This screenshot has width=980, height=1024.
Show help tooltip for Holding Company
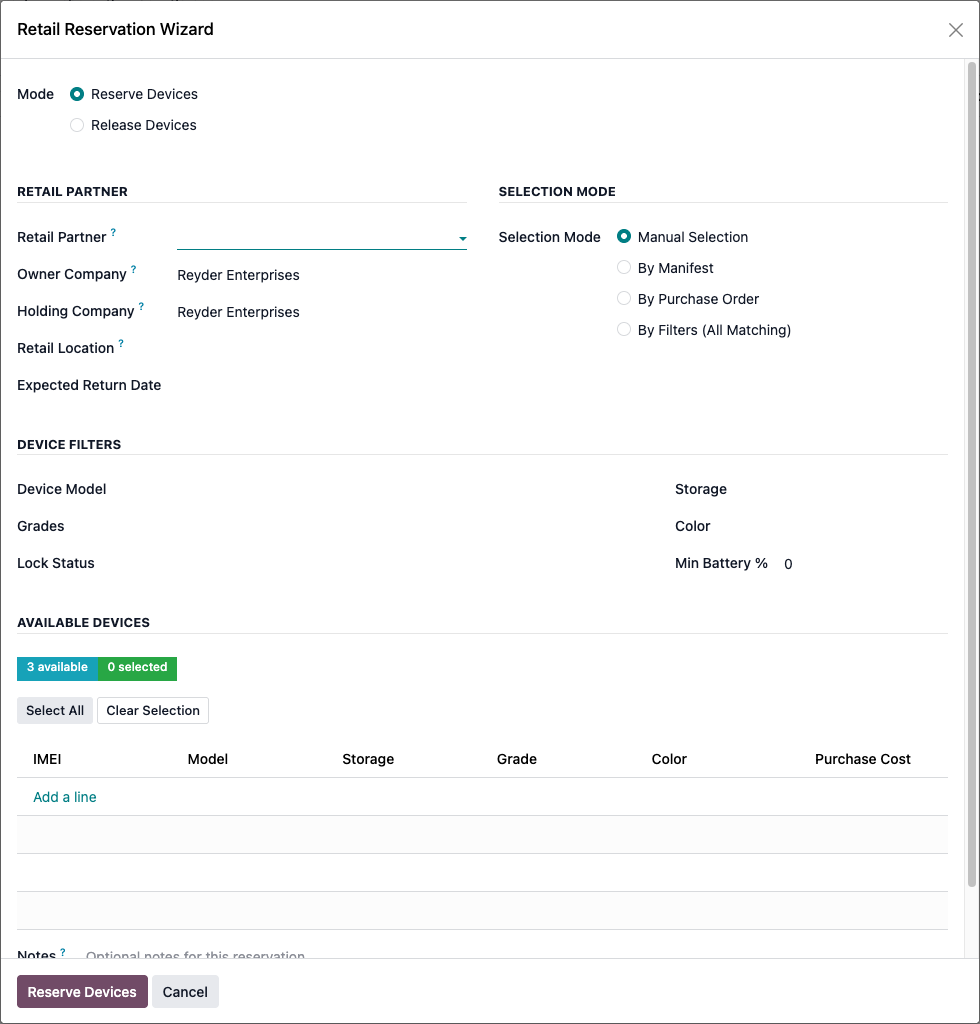tap(141, 306)
